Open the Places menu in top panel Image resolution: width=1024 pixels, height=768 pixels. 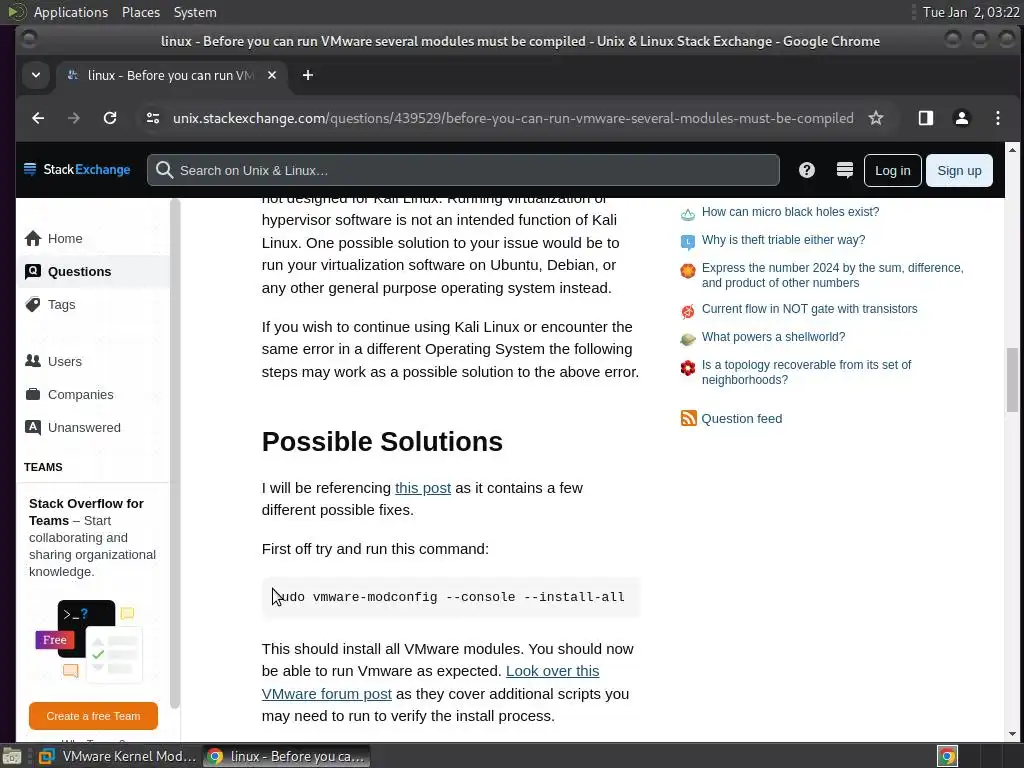coord(140,12)
